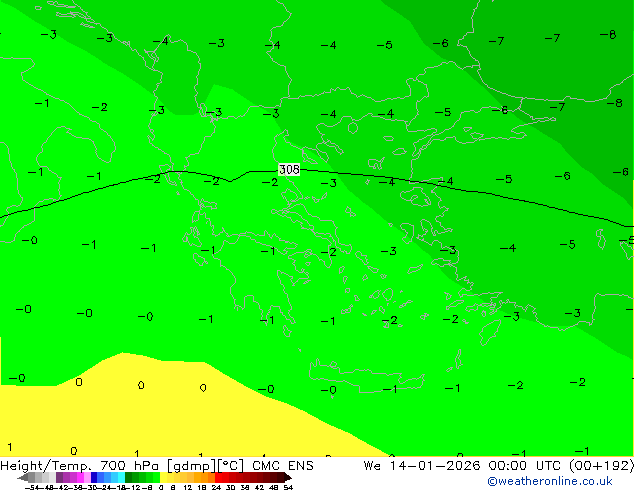This screenshot has height=490, width=634.
Task: Click the 54 value at legend's right end
Action: 288,487
